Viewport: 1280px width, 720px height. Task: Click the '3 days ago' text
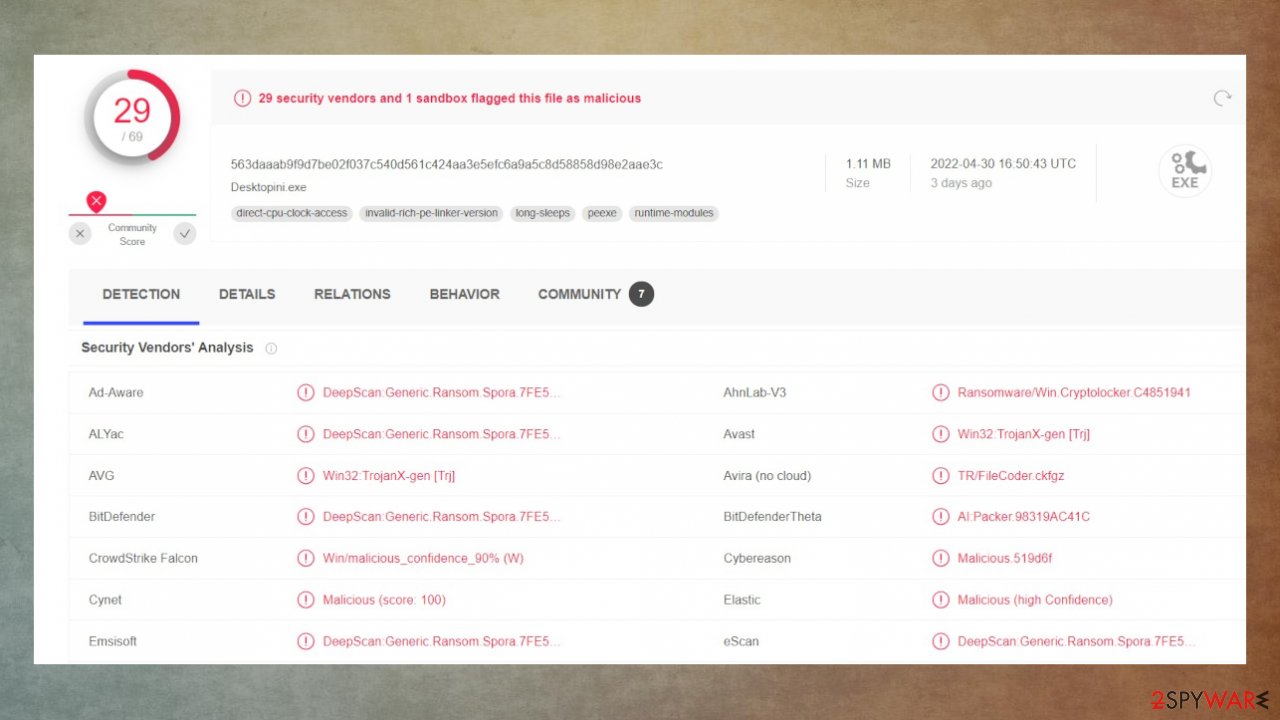click(x=961, y=183)
